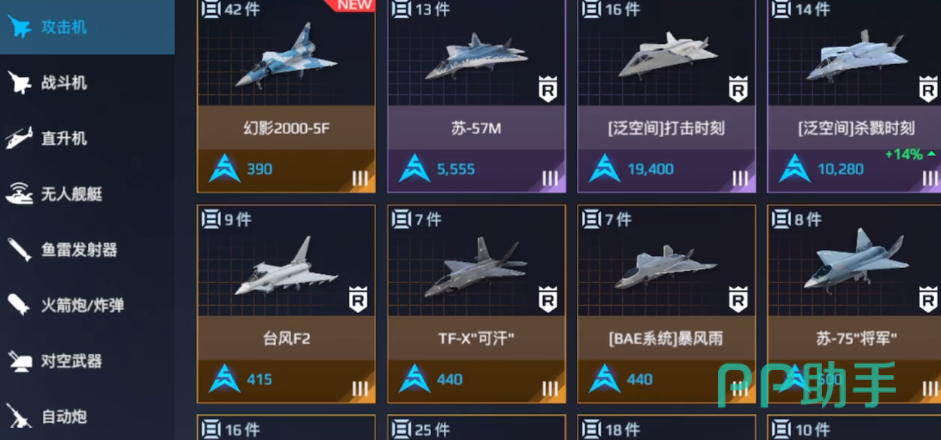The width and height of the screenshot is (941, 440).
Task: Click the 5,555 price on 苏-57M
Action: pyautogui.click(x=456, y=169)
